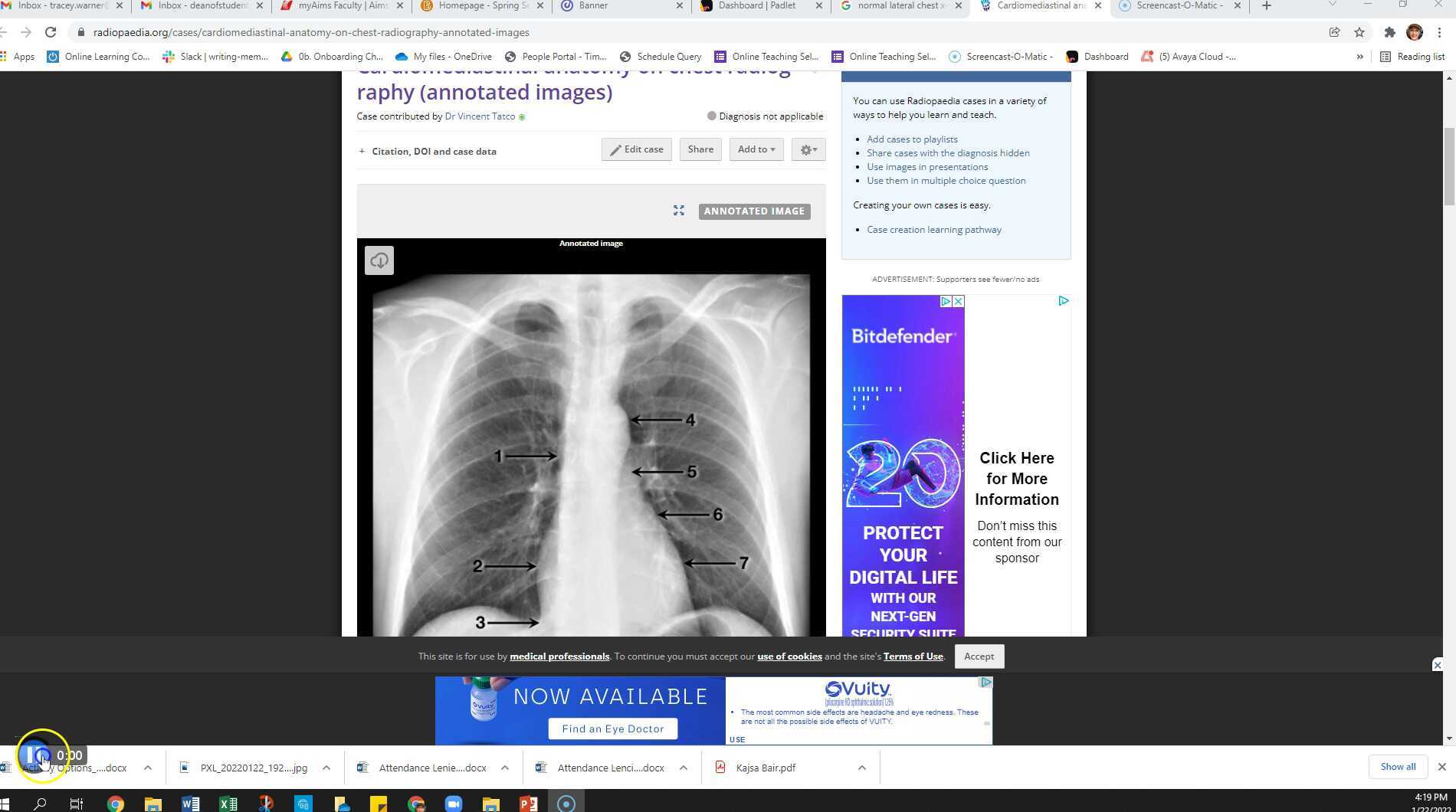Expand the radiograph to fullscreen
The width and height of the screenshot is (1456, 812).
pos(678,210)
